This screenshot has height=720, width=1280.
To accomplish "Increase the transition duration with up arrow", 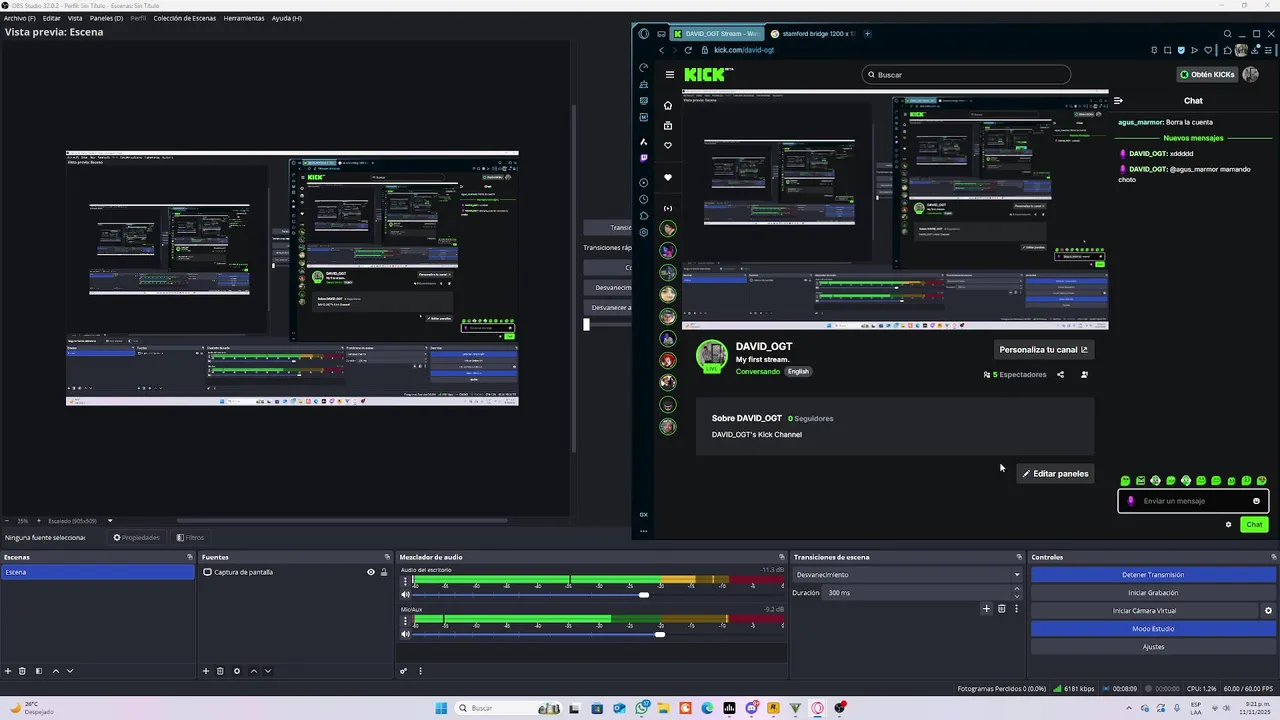I will point(1017,589).
